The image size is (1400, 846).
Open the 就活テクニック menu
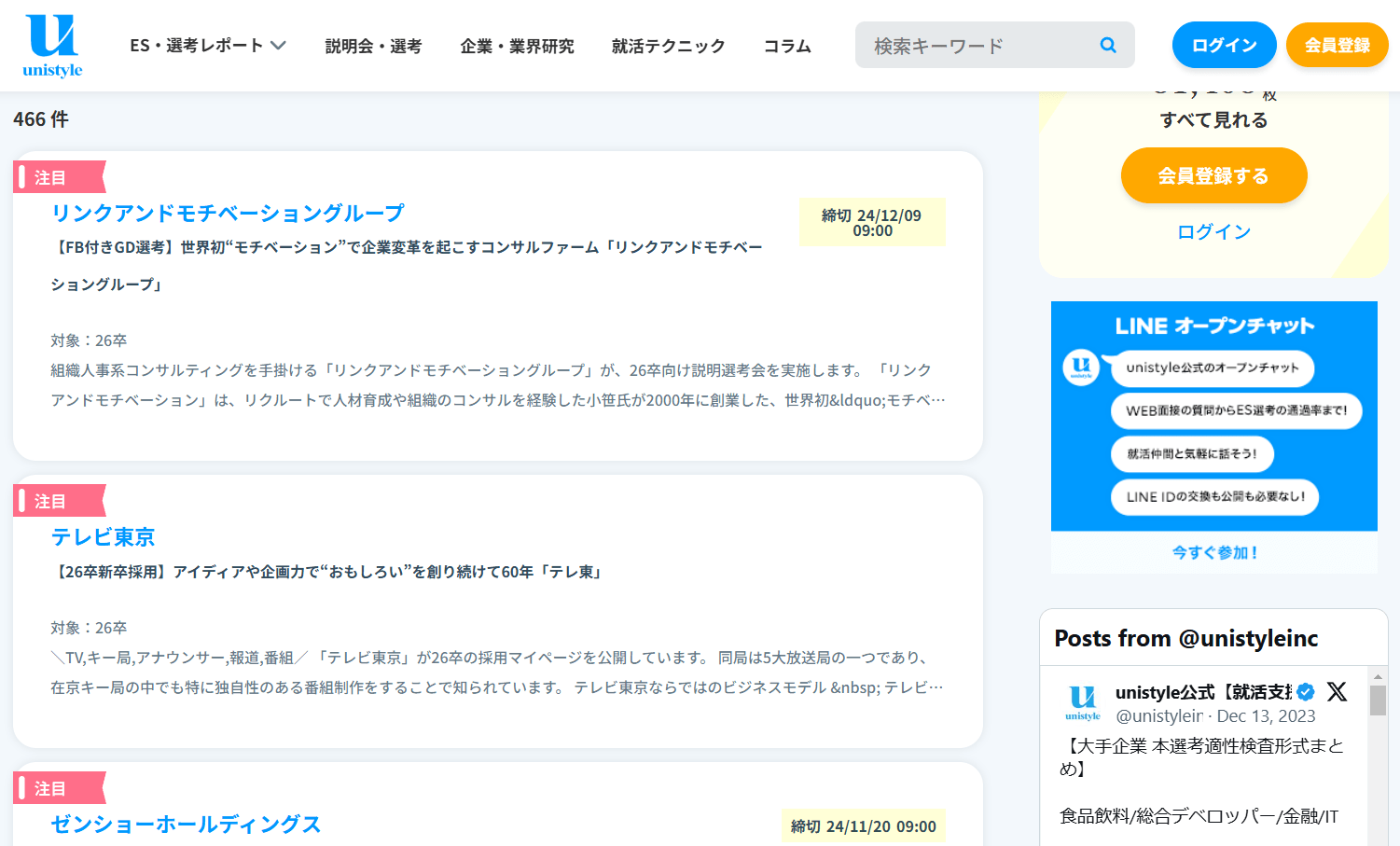pos(668,46)
